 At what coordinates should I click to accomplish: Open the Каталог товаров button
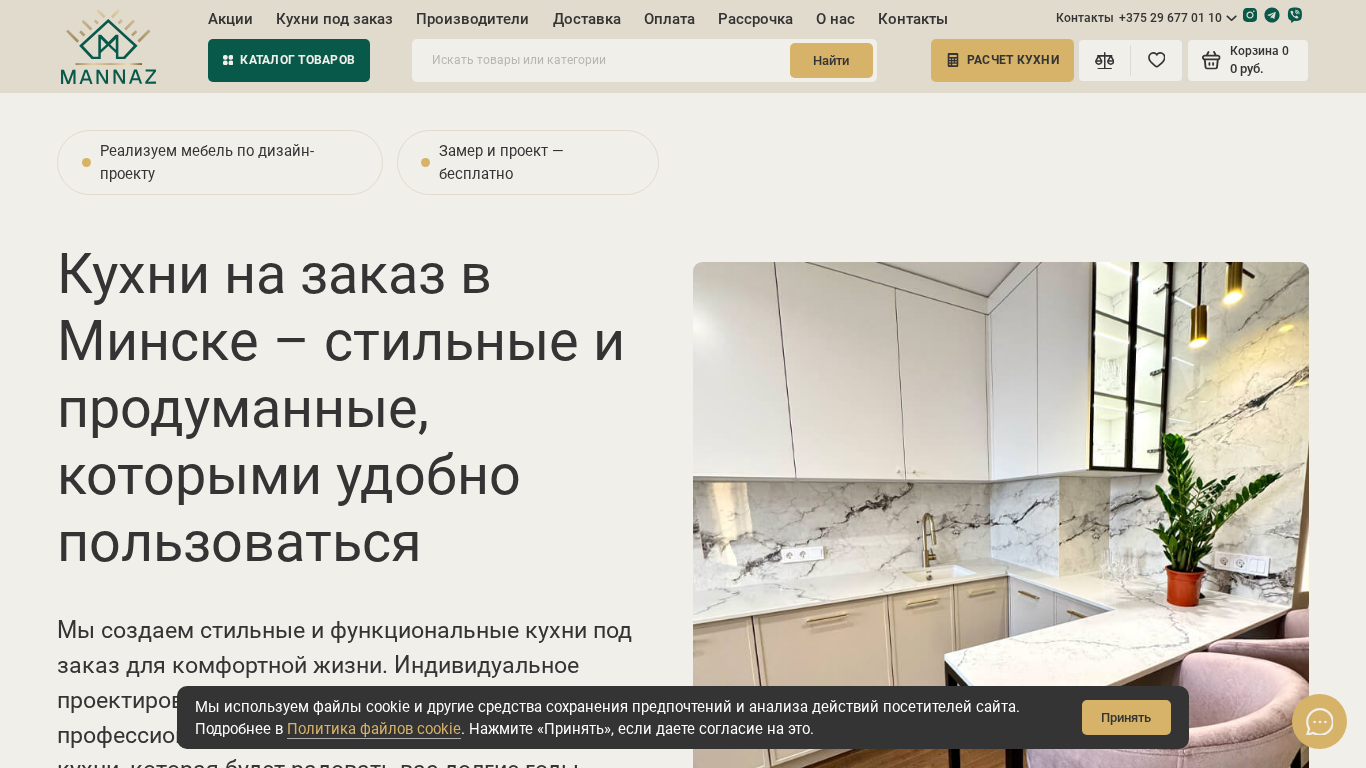tap(289, 60)
